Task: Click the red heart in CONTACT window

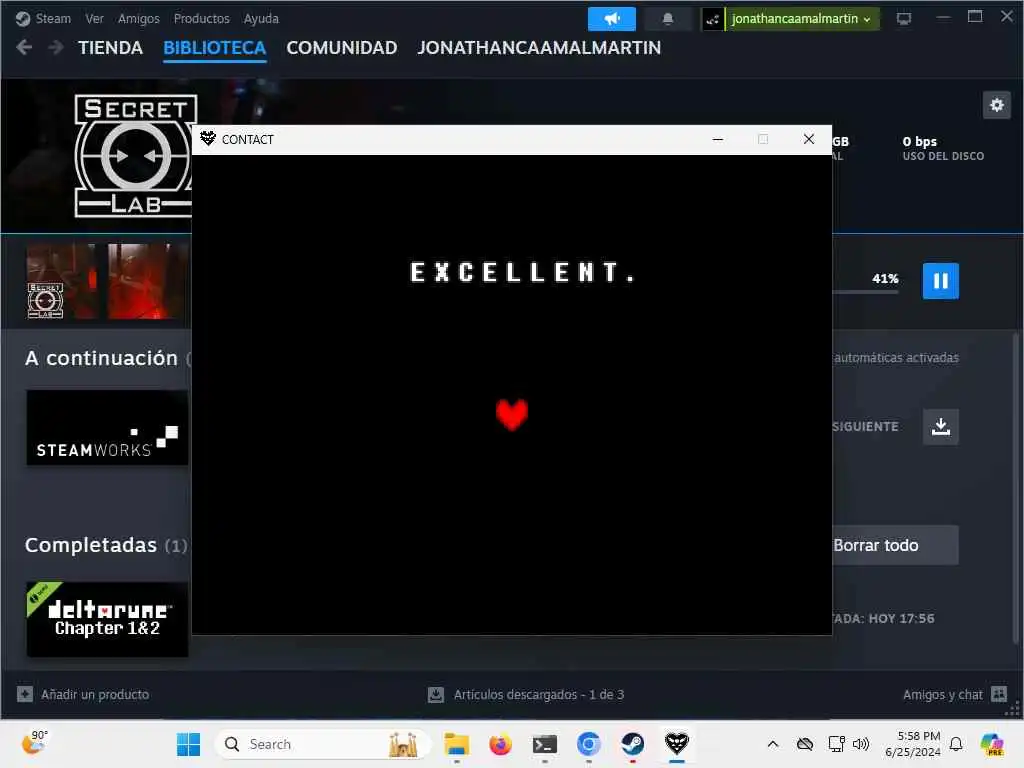Action: pos(511,414)
